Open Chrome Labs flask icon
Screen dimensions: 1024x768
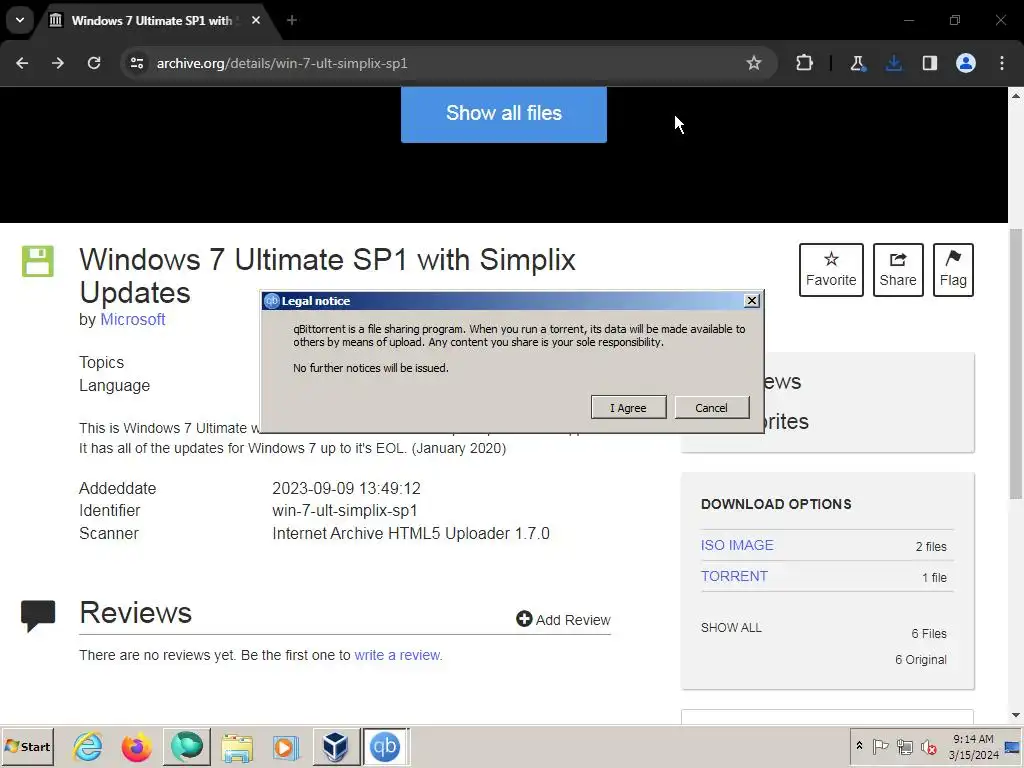[x=857, y=63]
